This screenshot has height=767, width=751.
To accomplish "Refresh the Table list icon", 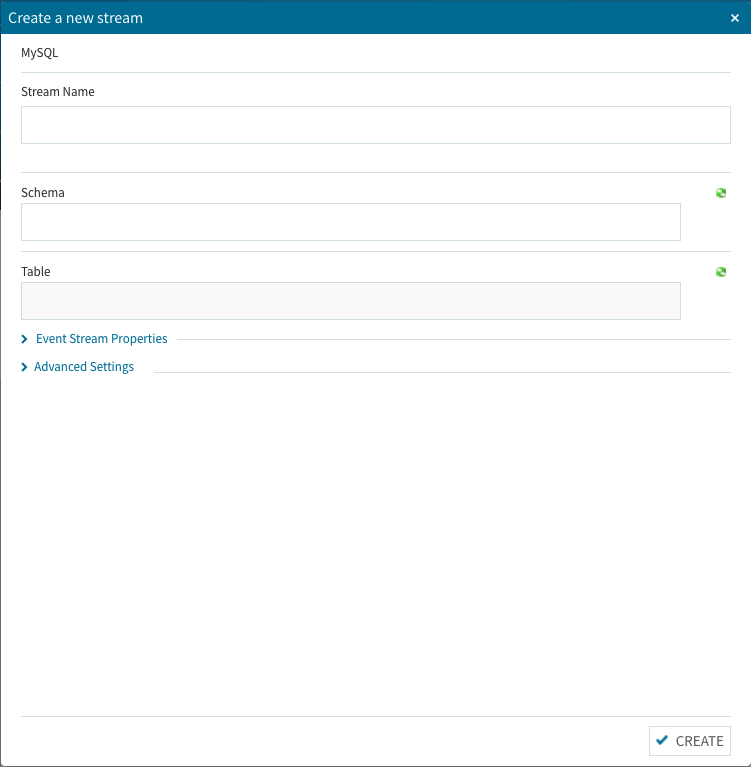I will tap(721, 272).
